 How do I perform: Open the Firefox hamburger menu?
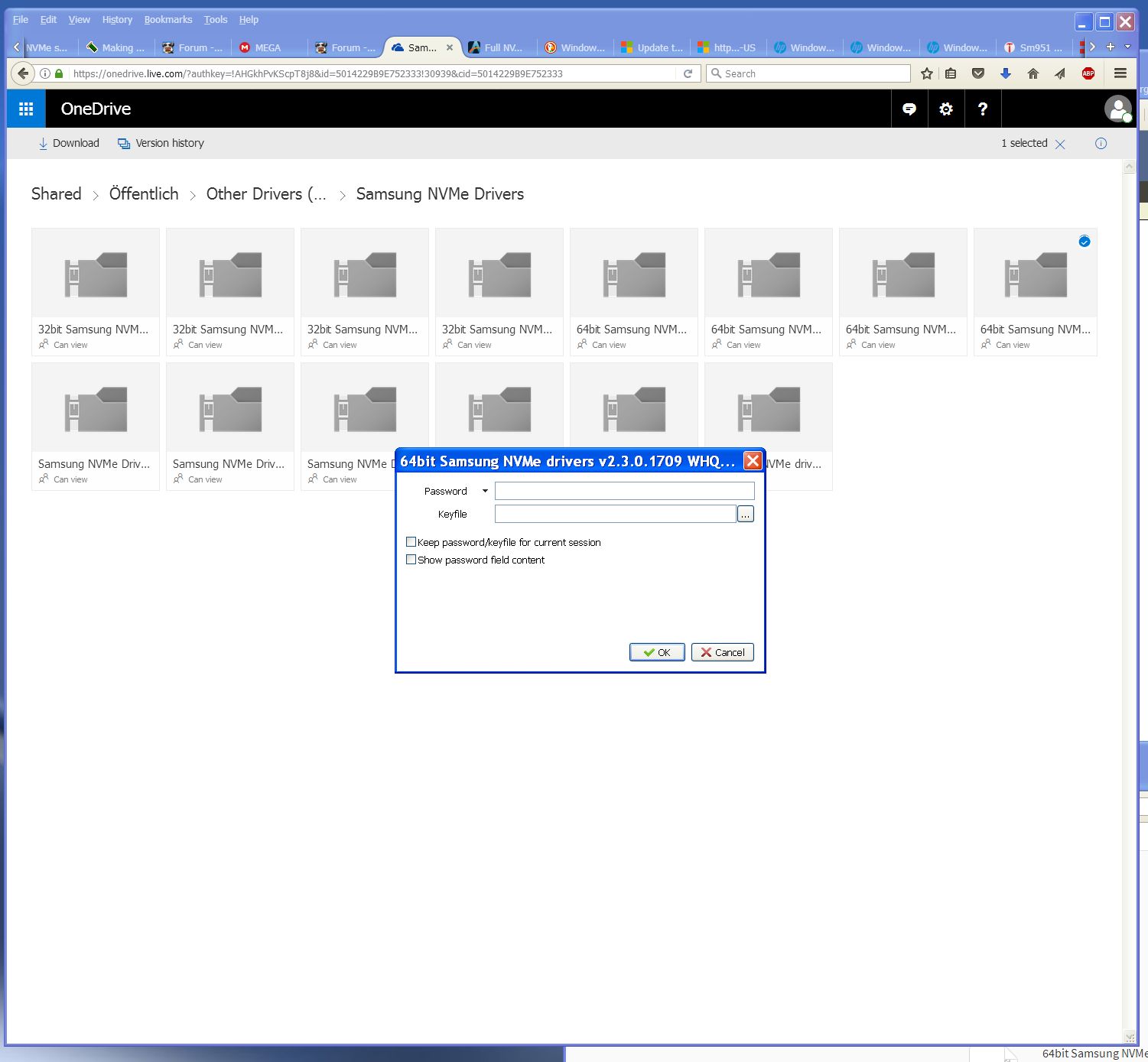point(1120,73)
